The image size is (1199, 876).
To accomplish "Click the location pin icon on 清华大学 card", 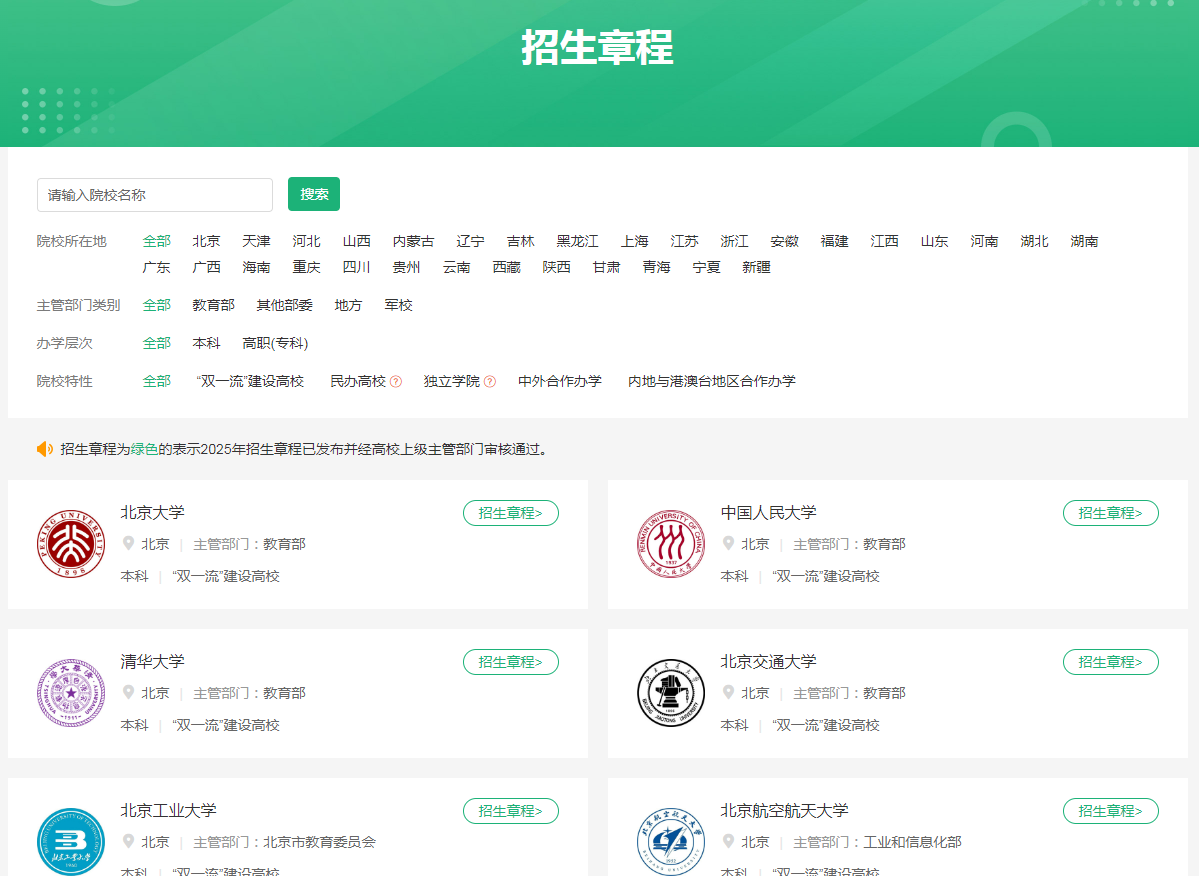I will 128,693.
